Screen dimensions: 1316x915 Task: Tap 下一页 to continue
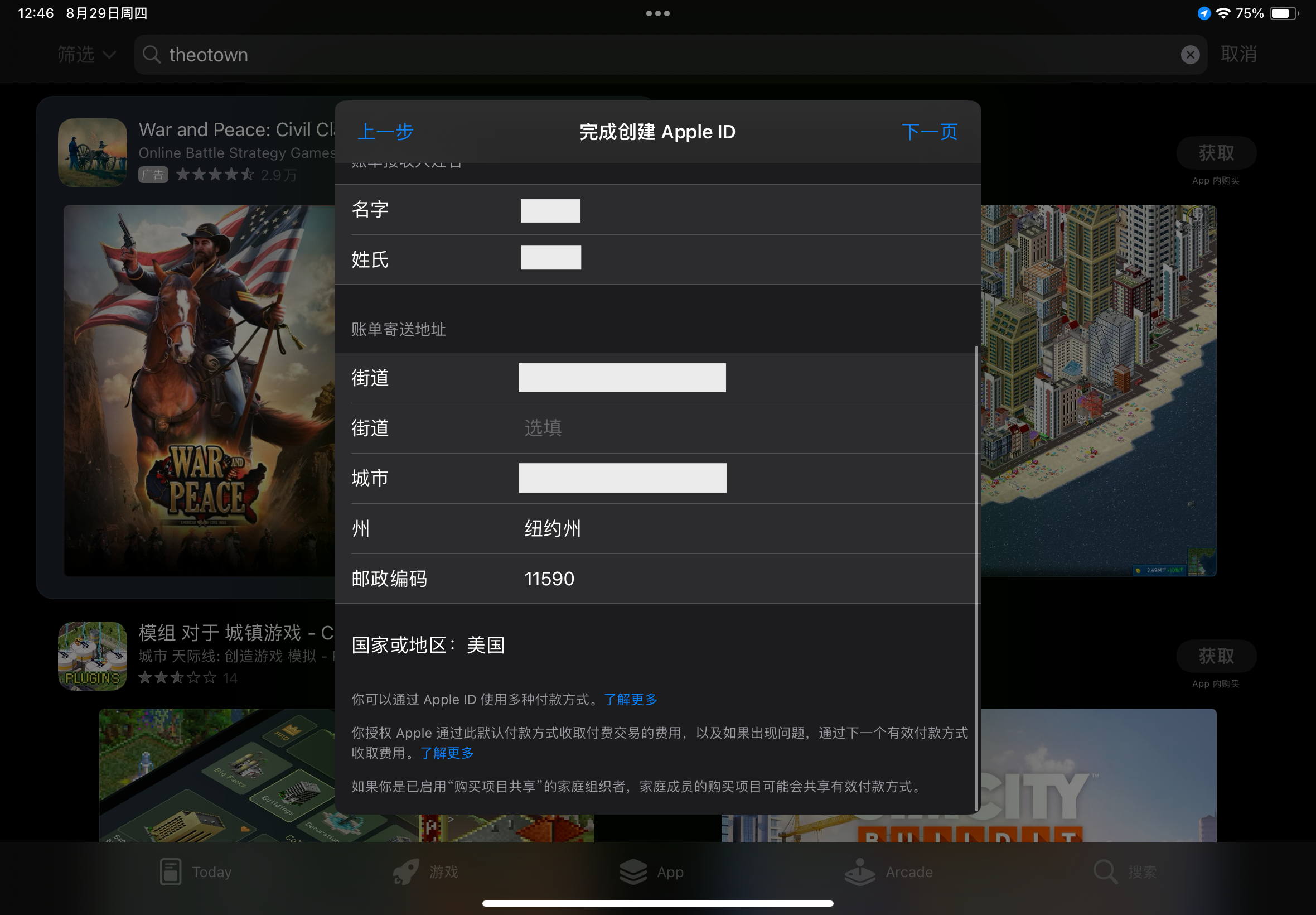pos(929,132)
